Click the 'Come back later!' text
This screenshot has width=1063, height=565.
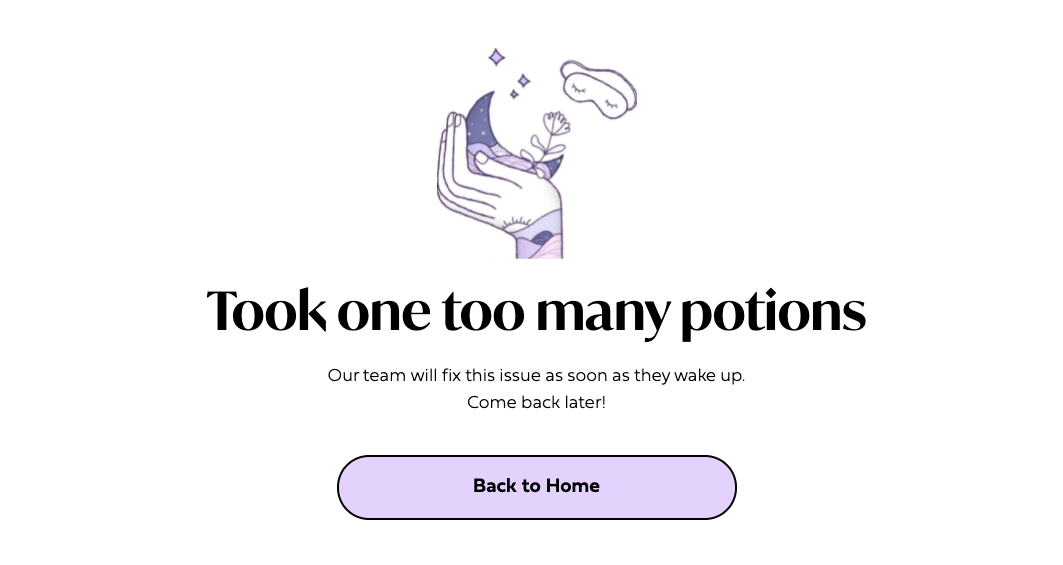point(536,402)
